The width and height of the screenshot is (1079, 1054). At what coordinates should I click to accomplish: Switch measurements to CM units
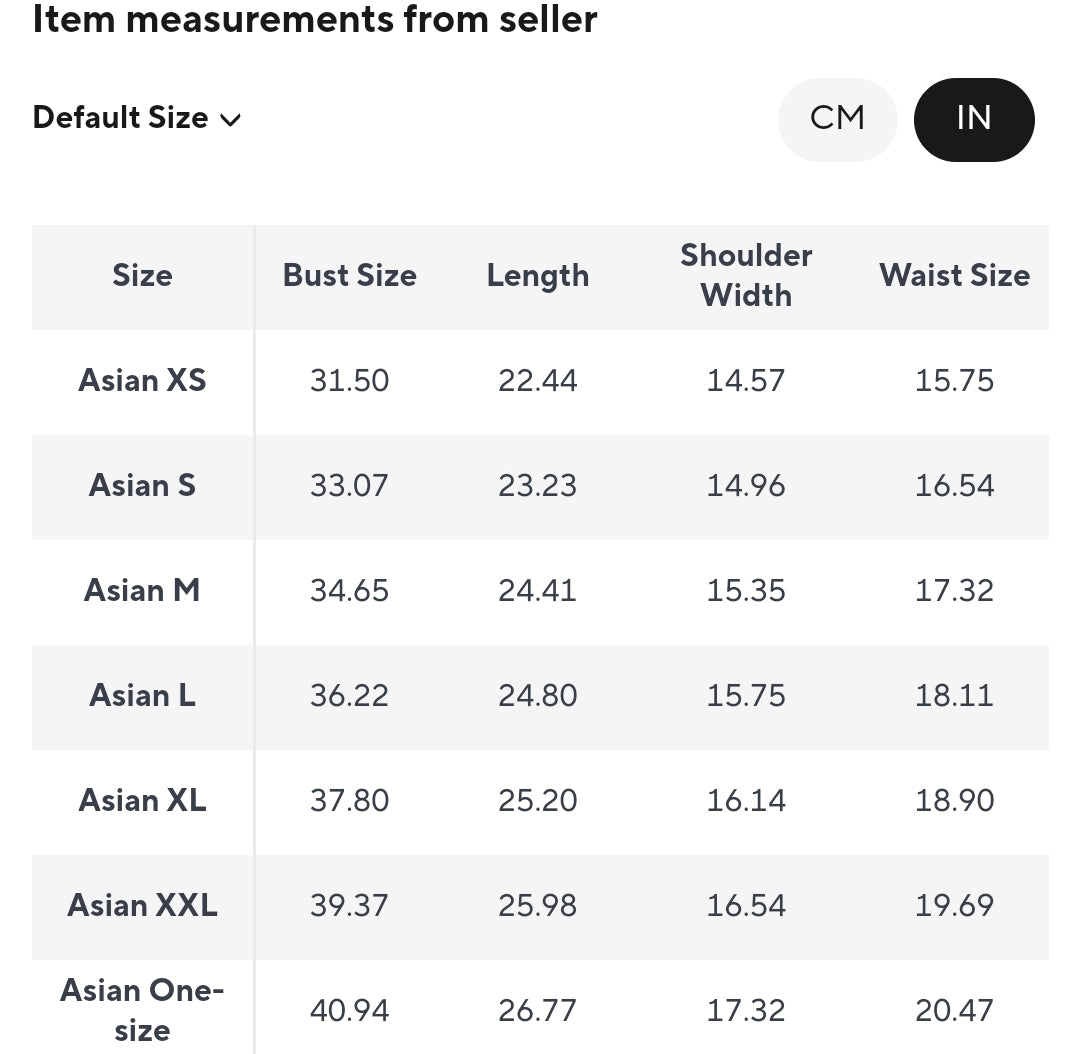837,119
